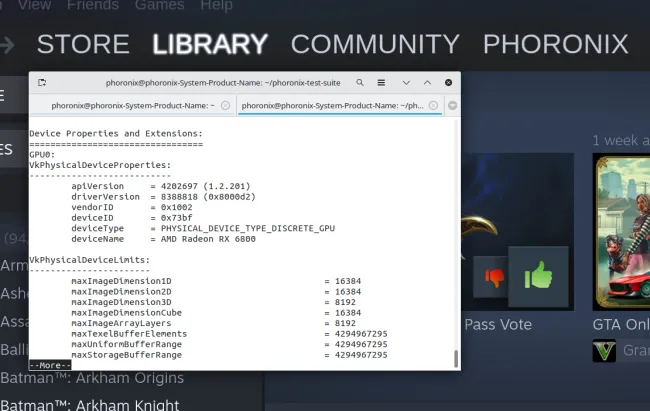Click the maxTexelBufferElements line

point(229,334)
